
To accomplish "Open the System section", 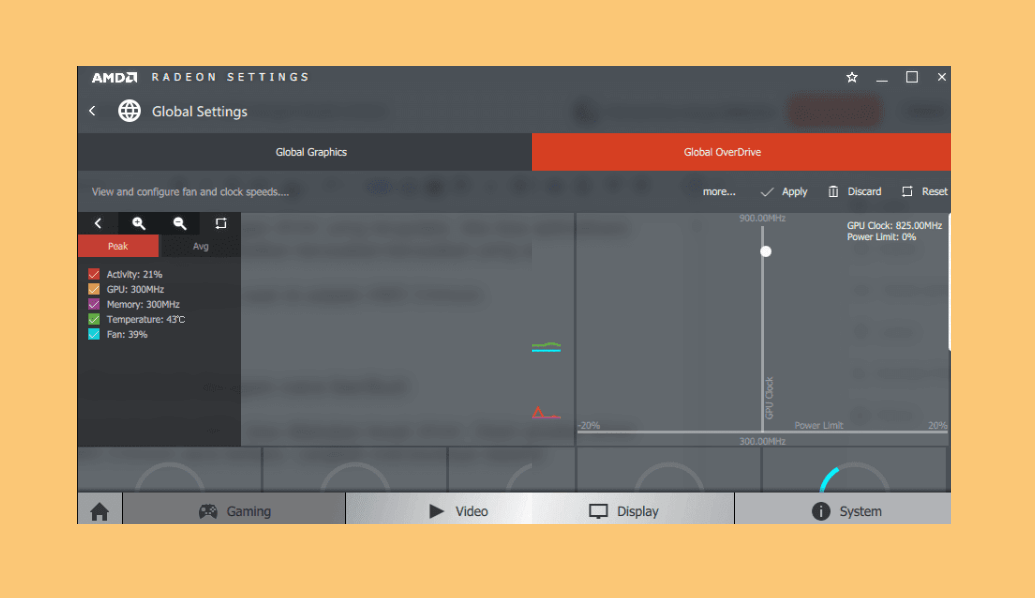I will (843, 509).
